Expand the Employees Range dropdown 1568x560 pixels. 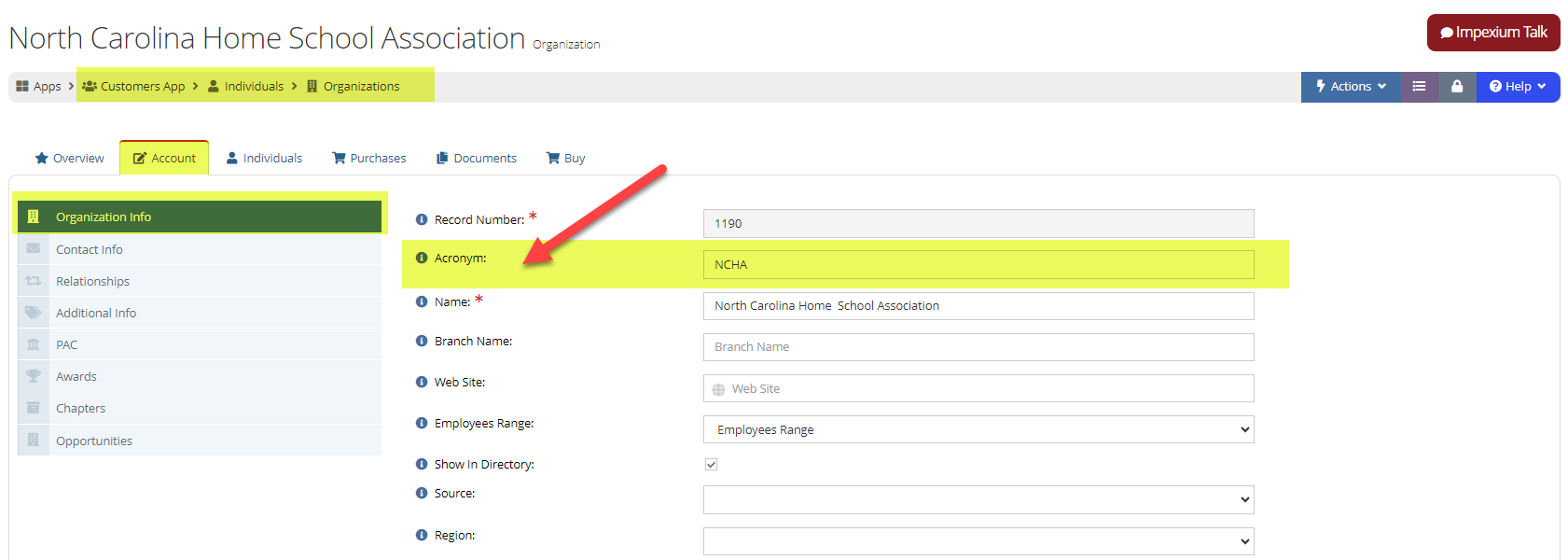click(978, 429)
